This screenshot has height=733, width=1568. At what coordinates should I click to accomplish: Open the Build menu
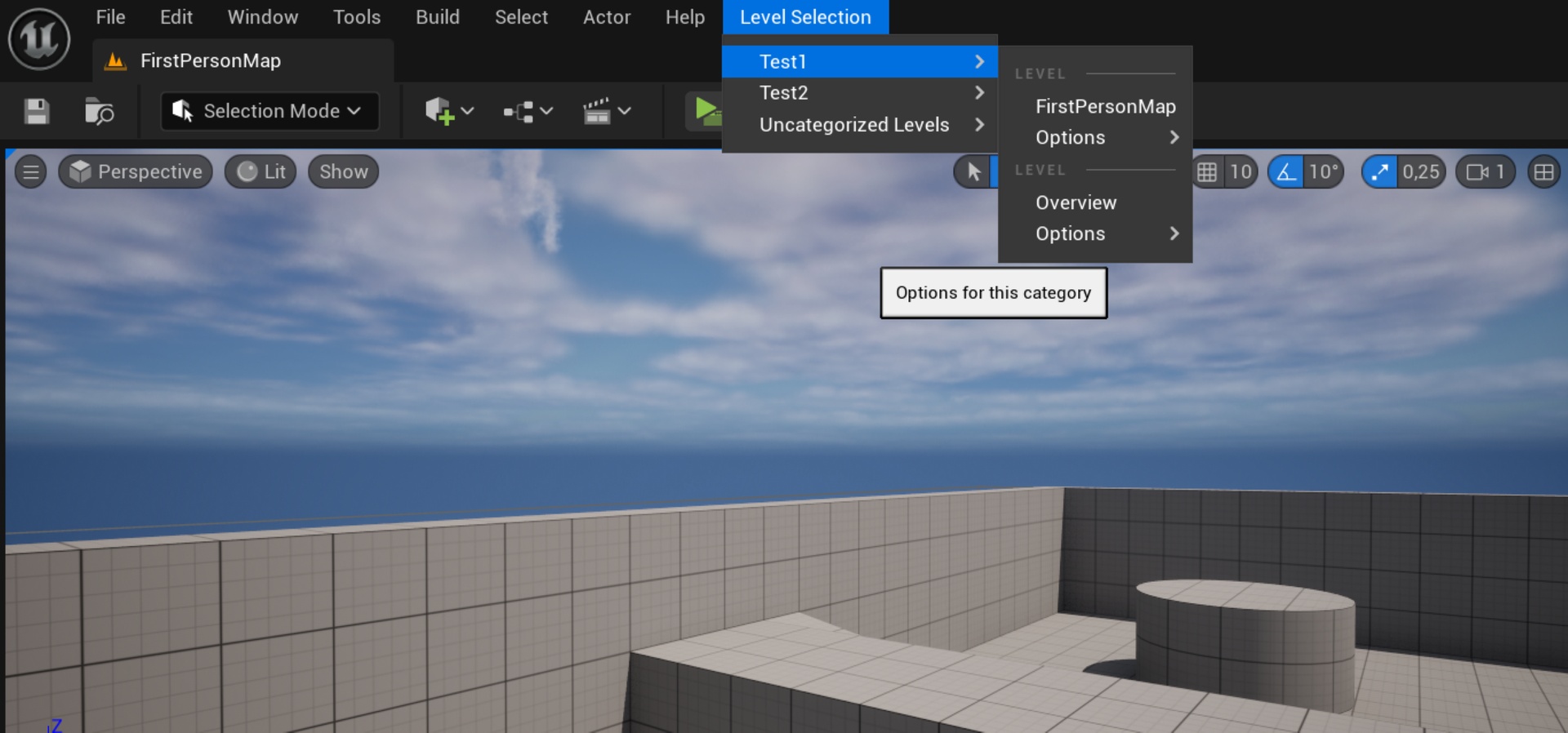click(438, 17)
